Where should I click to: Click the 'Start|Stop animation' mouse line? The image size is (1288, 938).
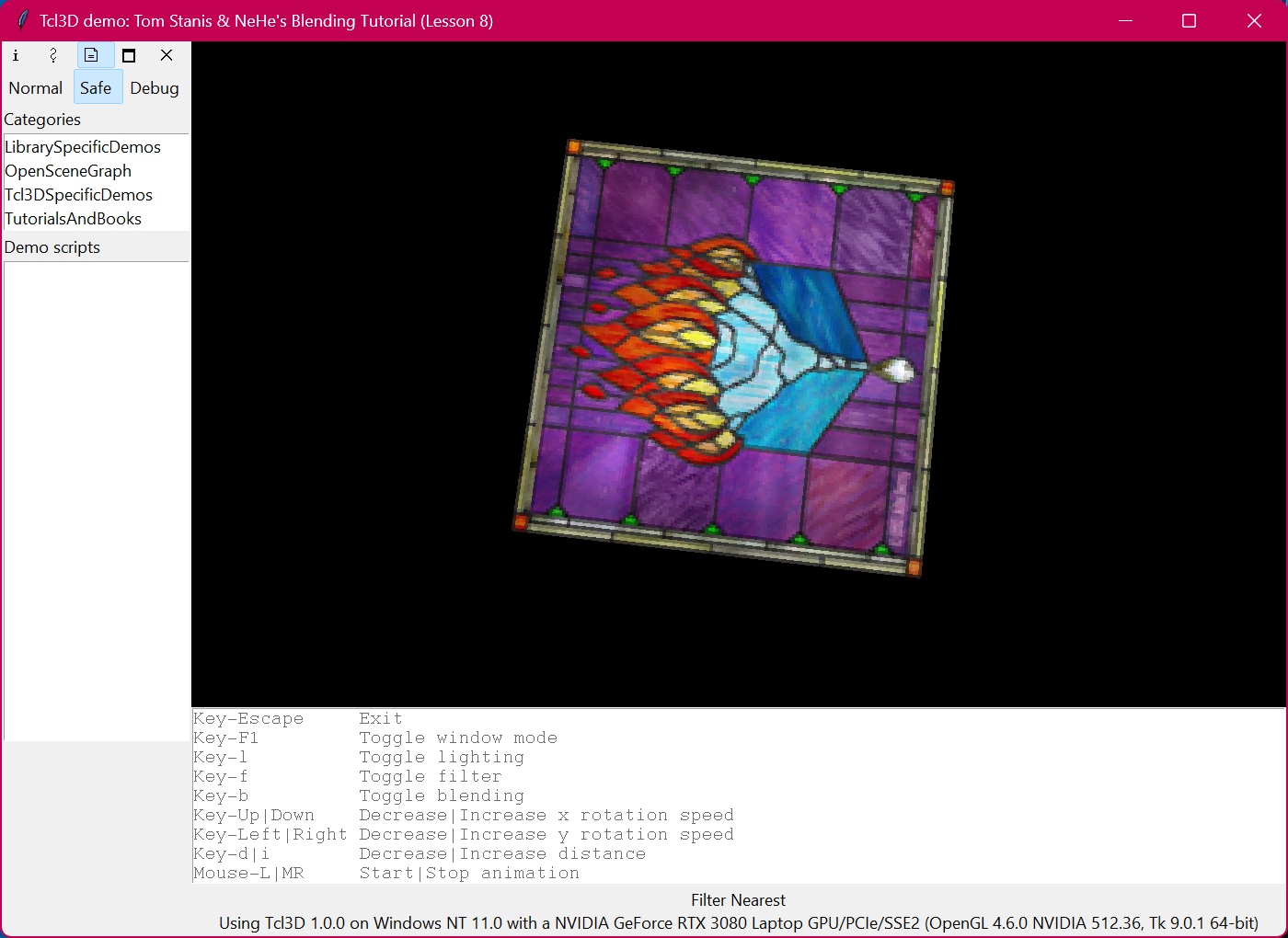(x=386, y=874)
